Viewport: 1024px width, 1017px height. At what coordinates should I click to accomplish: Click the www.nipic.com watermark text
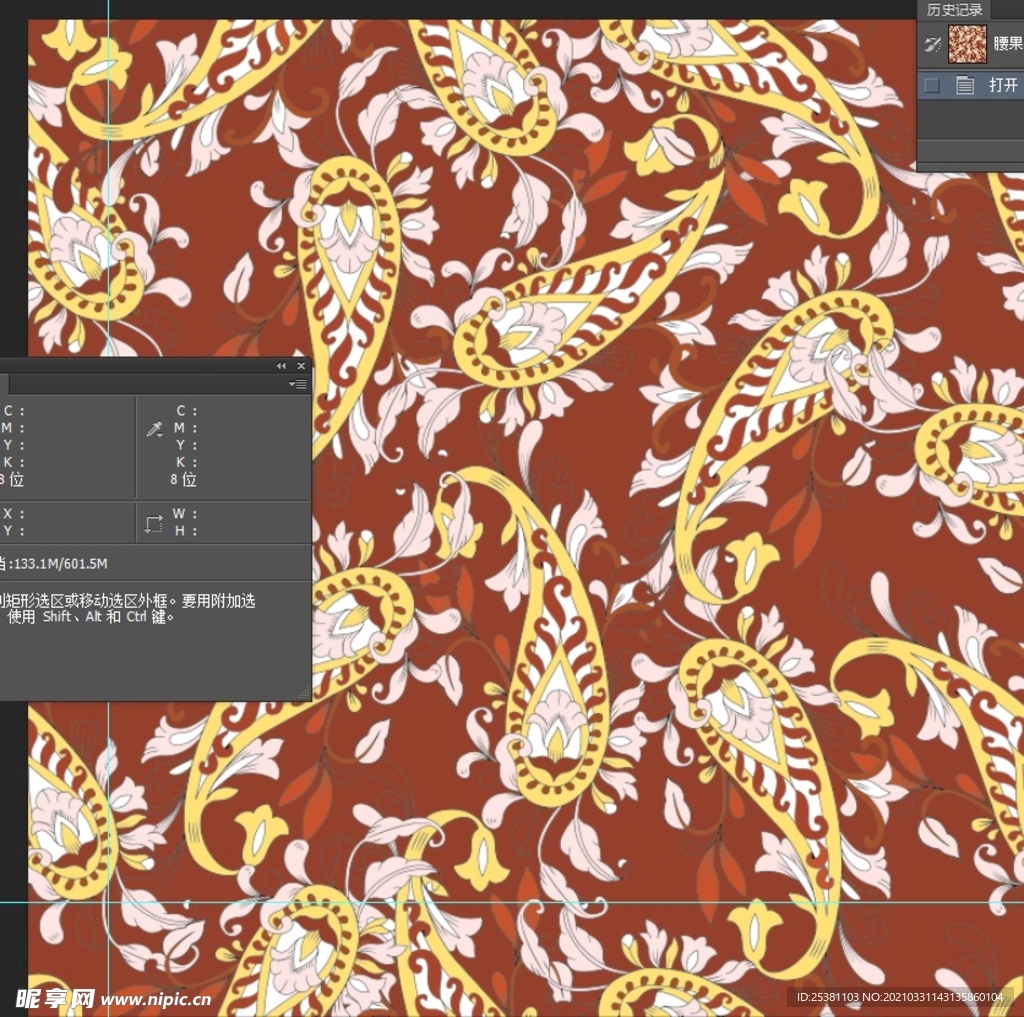(157, 998)
